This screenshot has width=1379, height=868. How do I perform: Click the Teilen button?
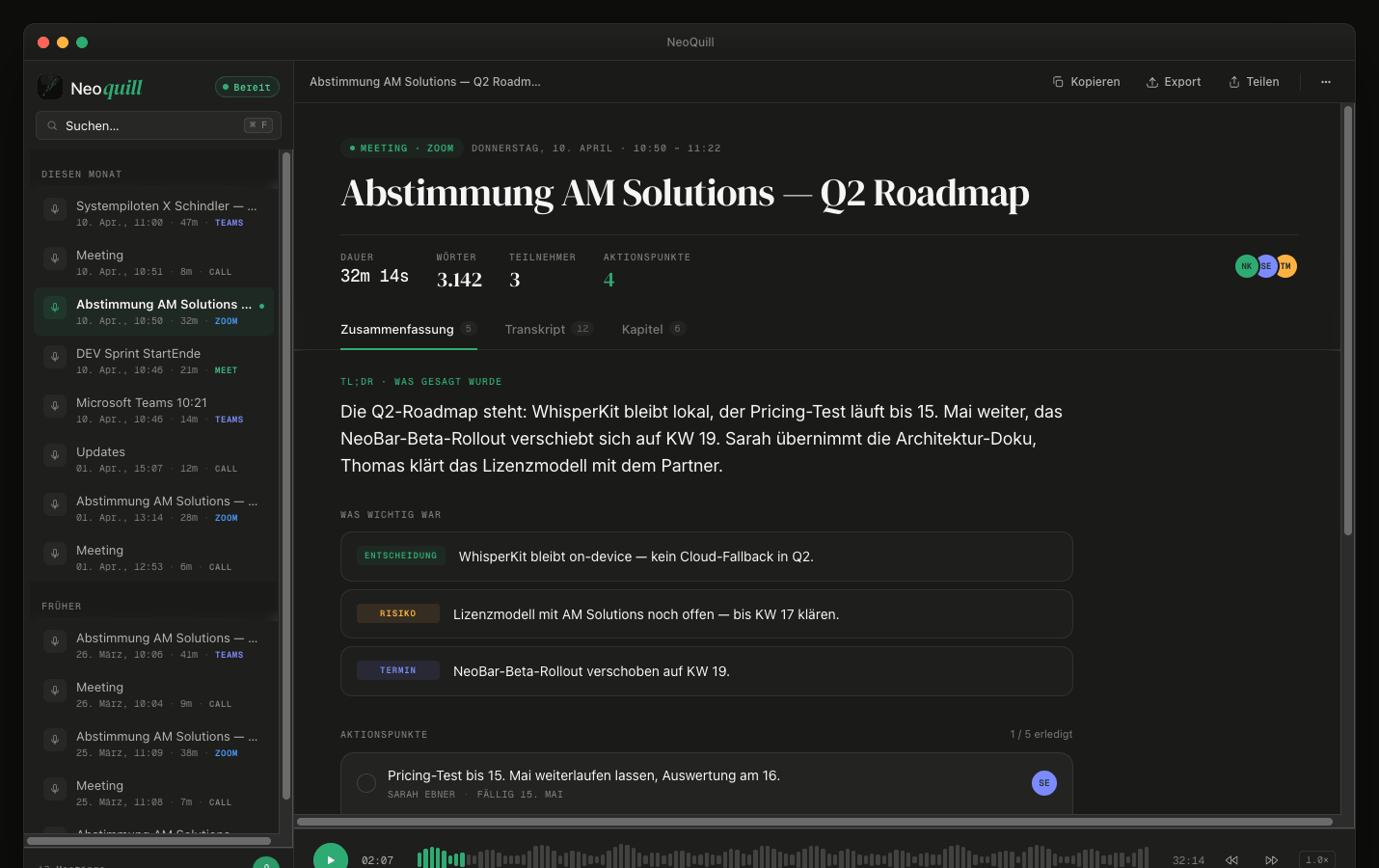[x=1255, y=82]
